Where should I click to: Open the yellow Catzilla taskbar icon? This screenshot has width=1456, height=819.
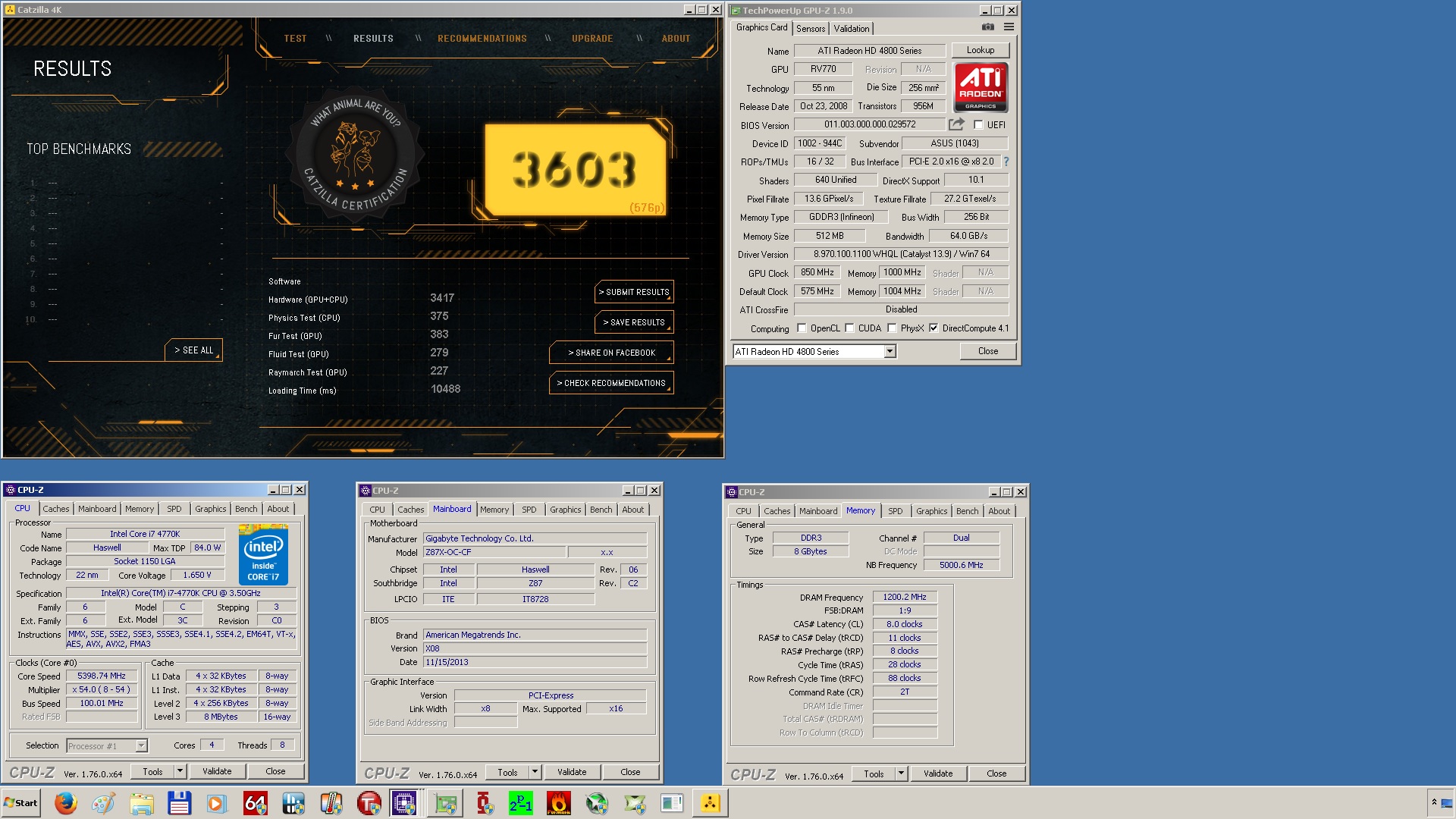pos(711,802)
